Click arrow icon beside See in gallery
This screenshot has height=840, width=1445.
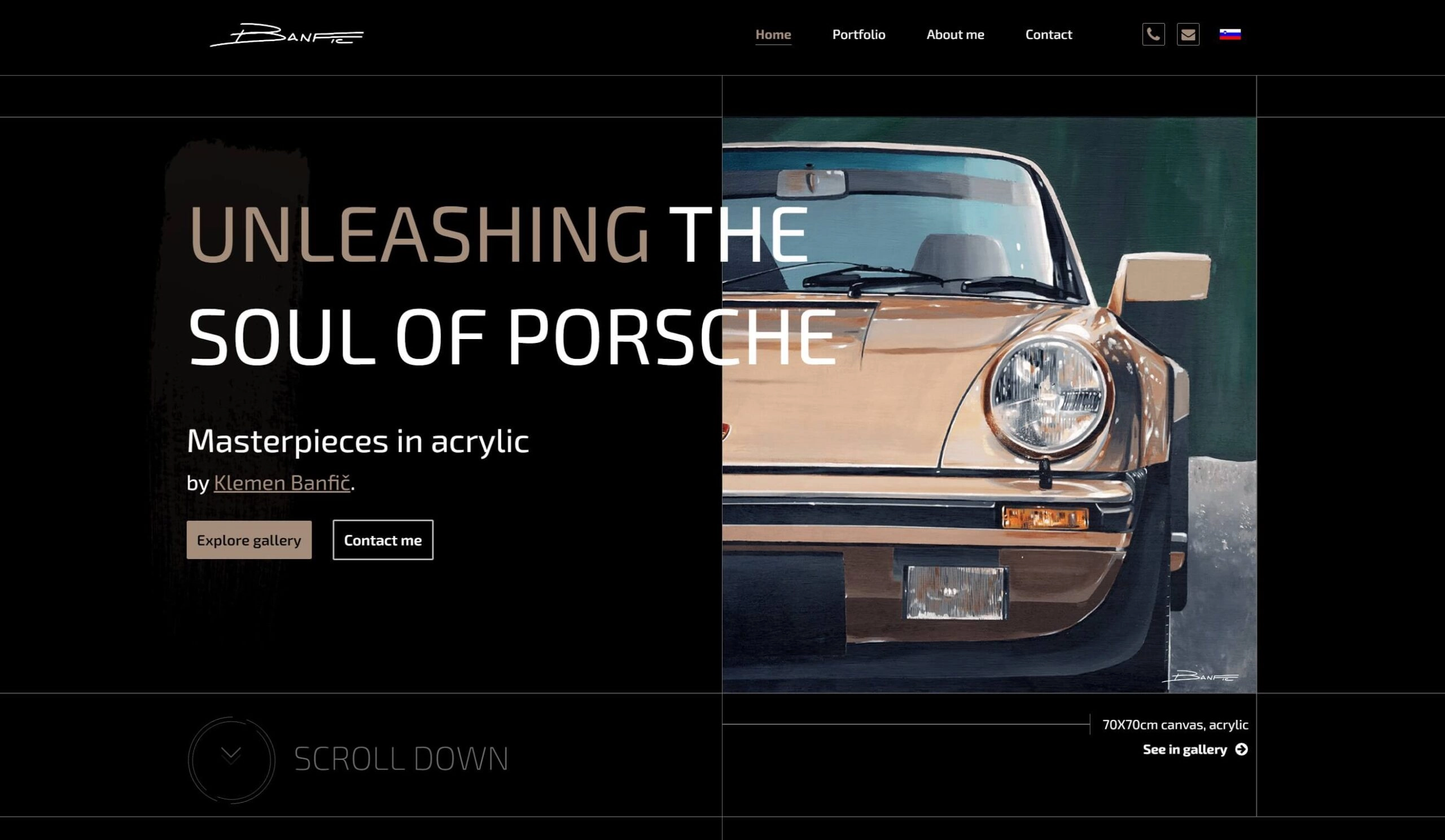pyautogui.click(x=1241, y=750)
